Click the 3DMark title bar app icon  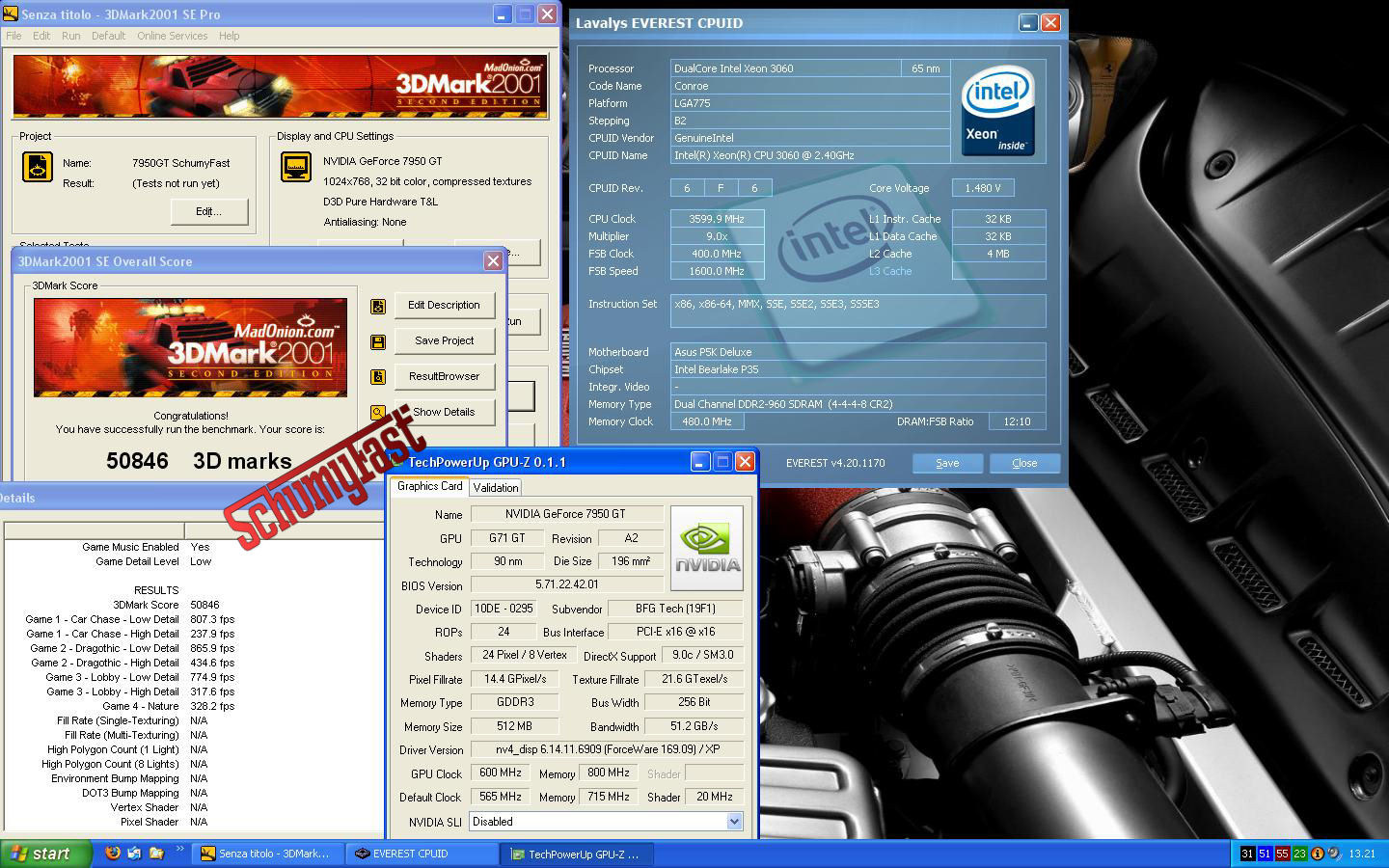(x=11, y=14)
